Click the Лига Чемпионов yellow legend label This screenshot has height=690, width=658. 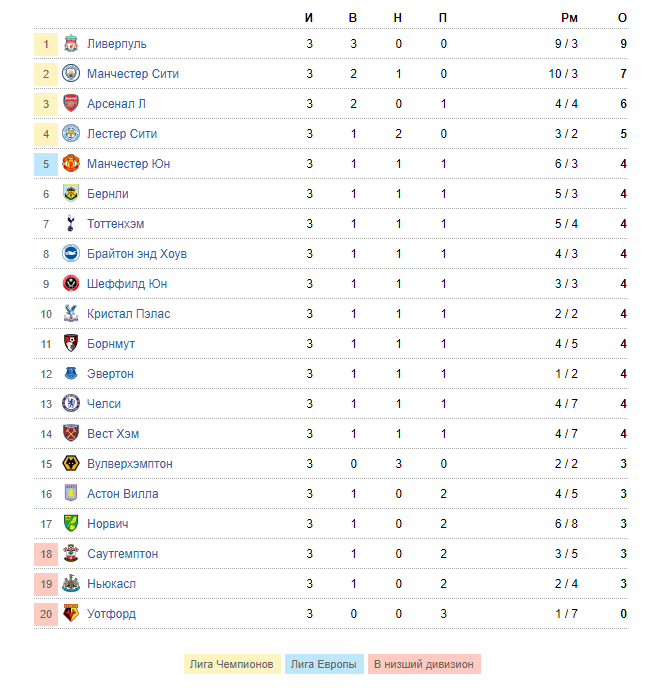232,664
